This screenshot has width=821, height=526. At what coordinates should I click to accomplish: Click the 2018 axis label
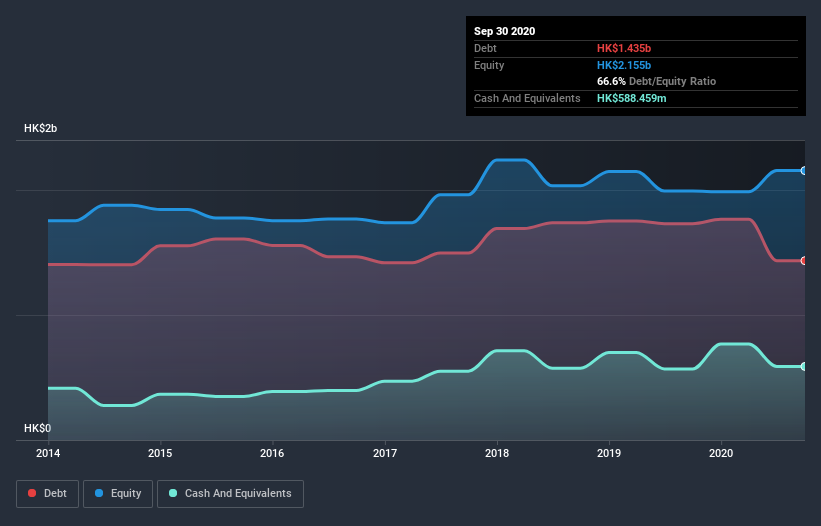click(497, 453)
